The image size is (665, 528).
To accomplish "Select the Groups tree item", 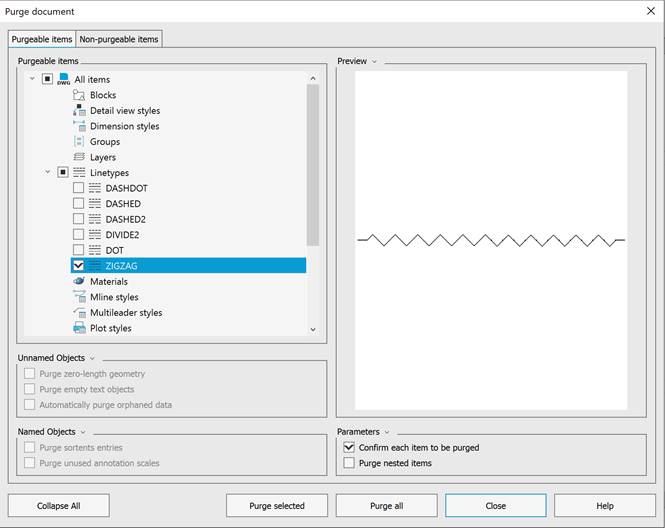I will [105, 142].
